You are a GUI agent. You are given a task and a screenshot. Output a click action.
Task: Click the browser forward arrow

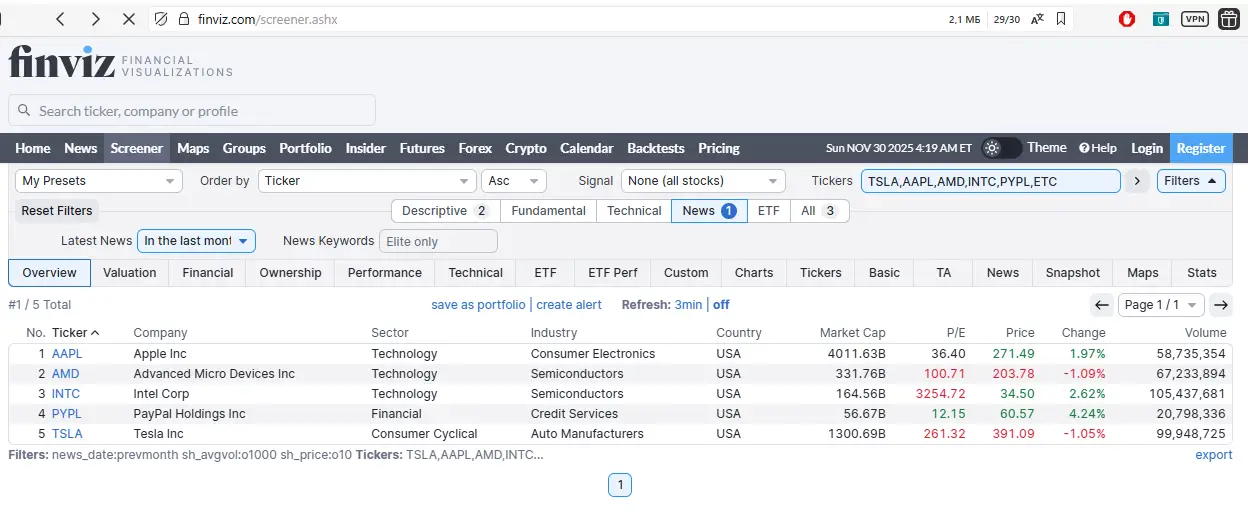point(95,19)
